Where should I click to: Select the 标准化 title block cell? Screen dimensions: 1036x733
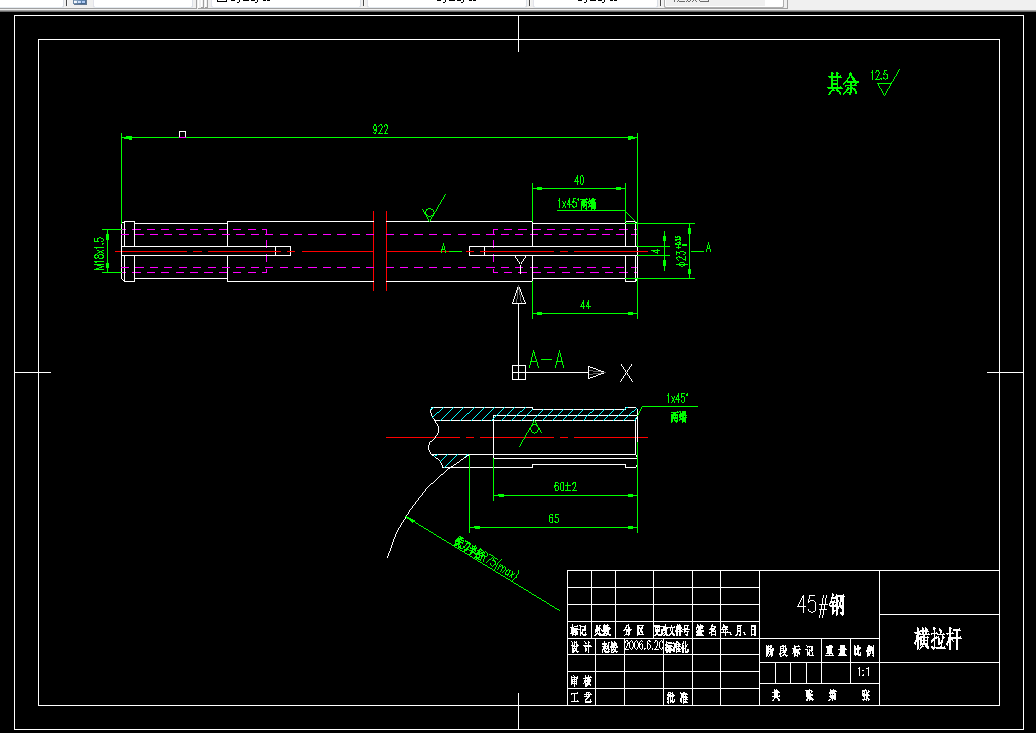[x=677, y=648]
